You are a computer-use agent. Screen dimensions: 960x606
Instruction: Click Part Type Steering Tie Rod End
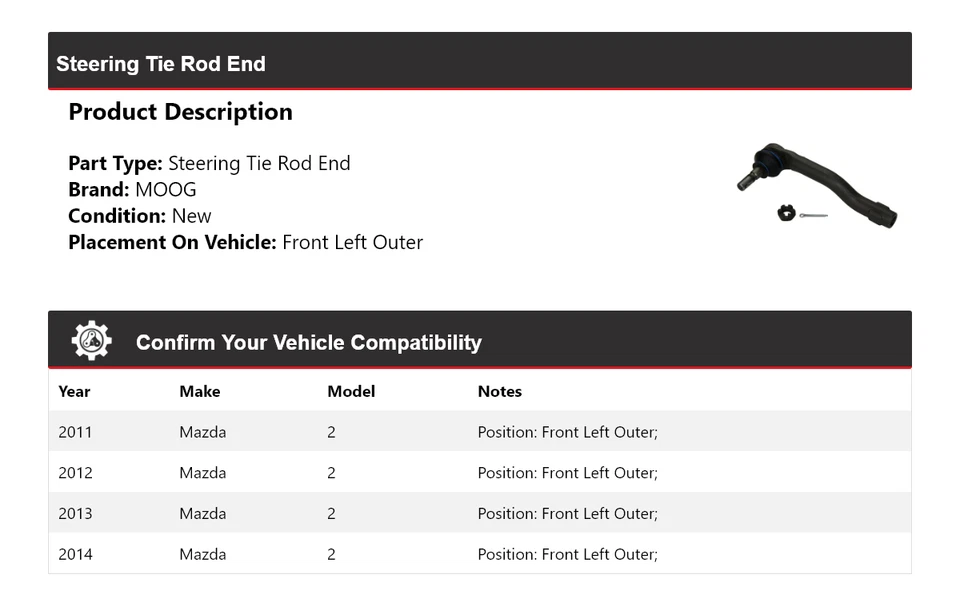tap(209, 163)
